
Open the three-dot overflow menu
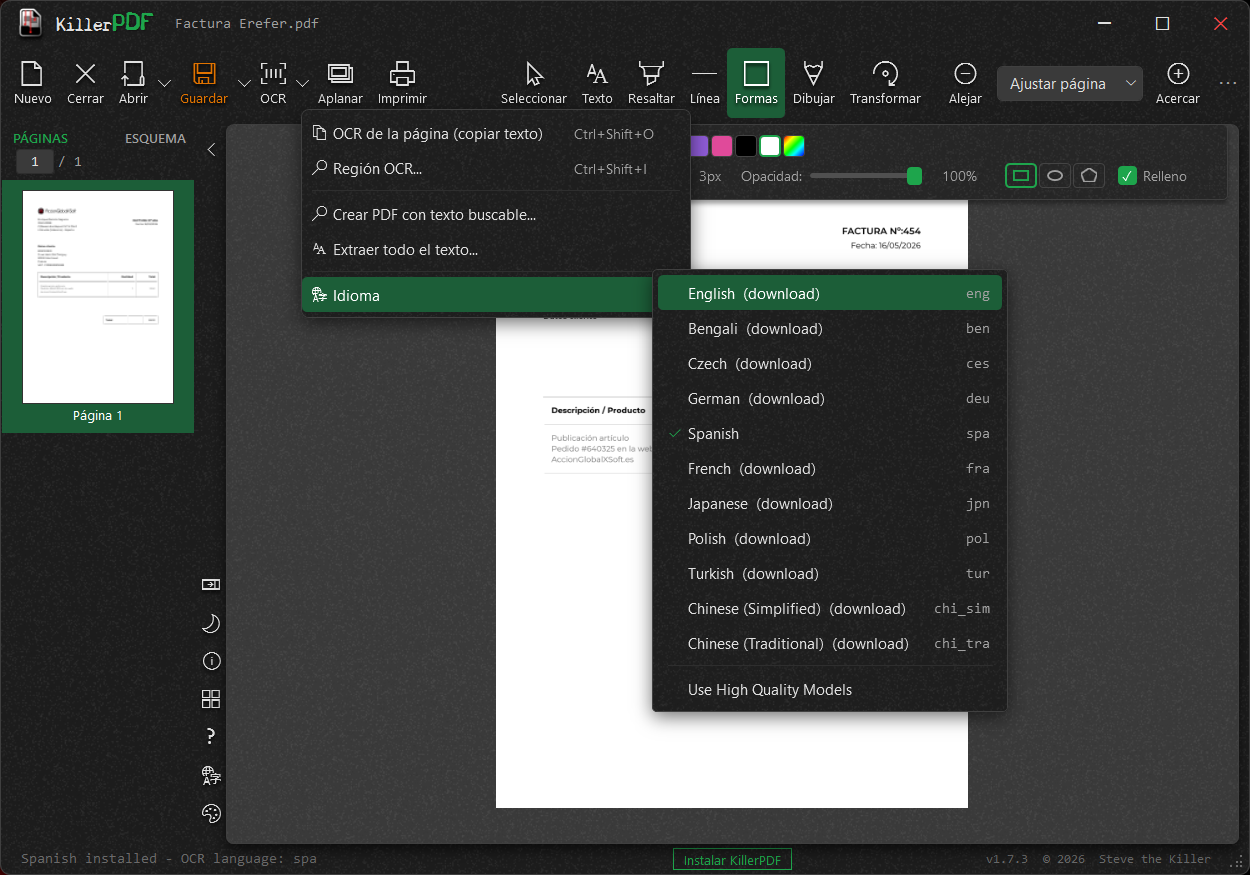1229,83
